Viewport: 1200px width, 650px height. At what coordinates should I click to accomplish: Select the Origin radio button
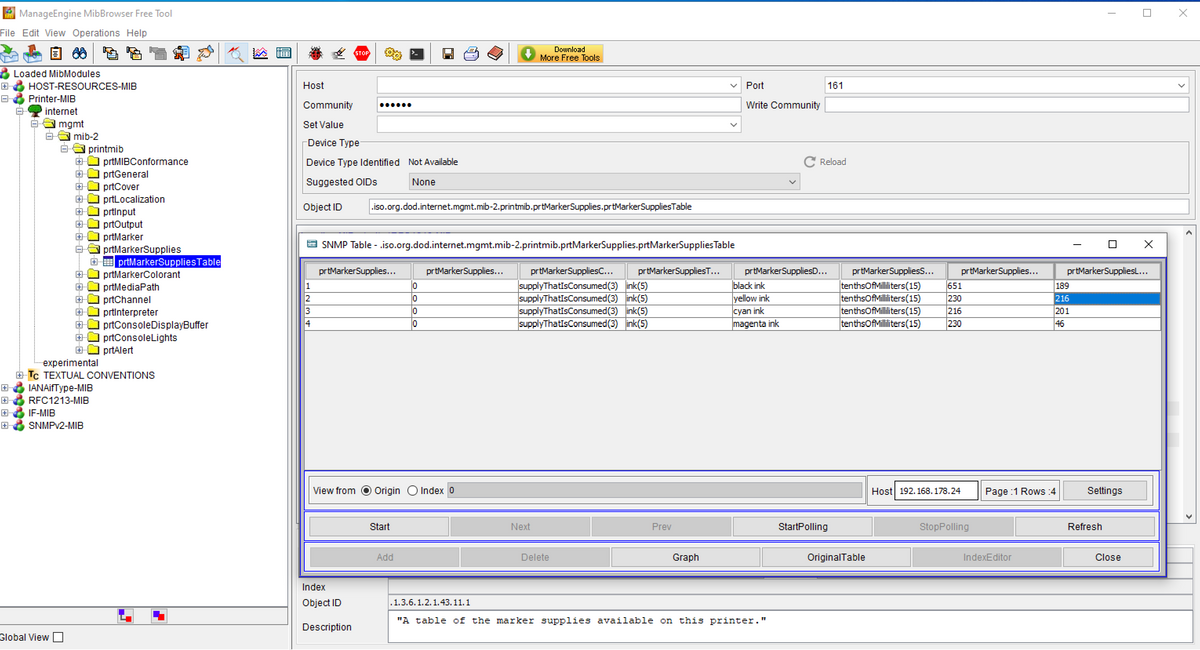pyautogui.click(x=366, y=491)
